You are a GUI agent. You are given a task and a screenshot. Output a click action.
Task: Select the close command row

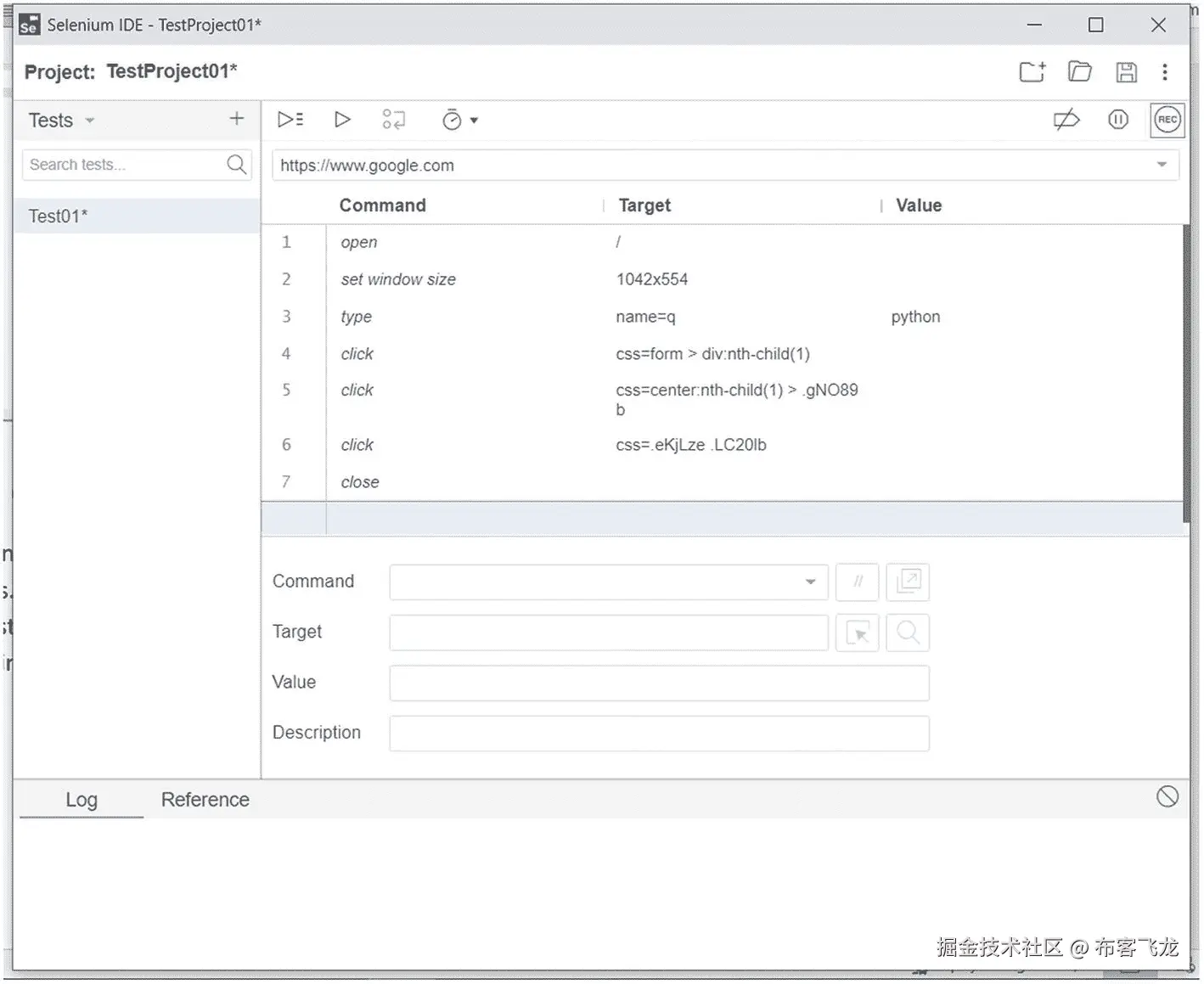[722, 482]
